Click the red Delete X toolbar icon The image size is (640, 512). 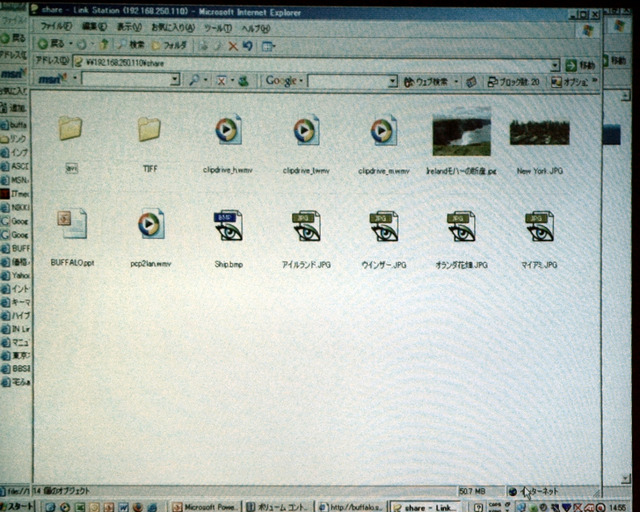(x=233, y=46)
